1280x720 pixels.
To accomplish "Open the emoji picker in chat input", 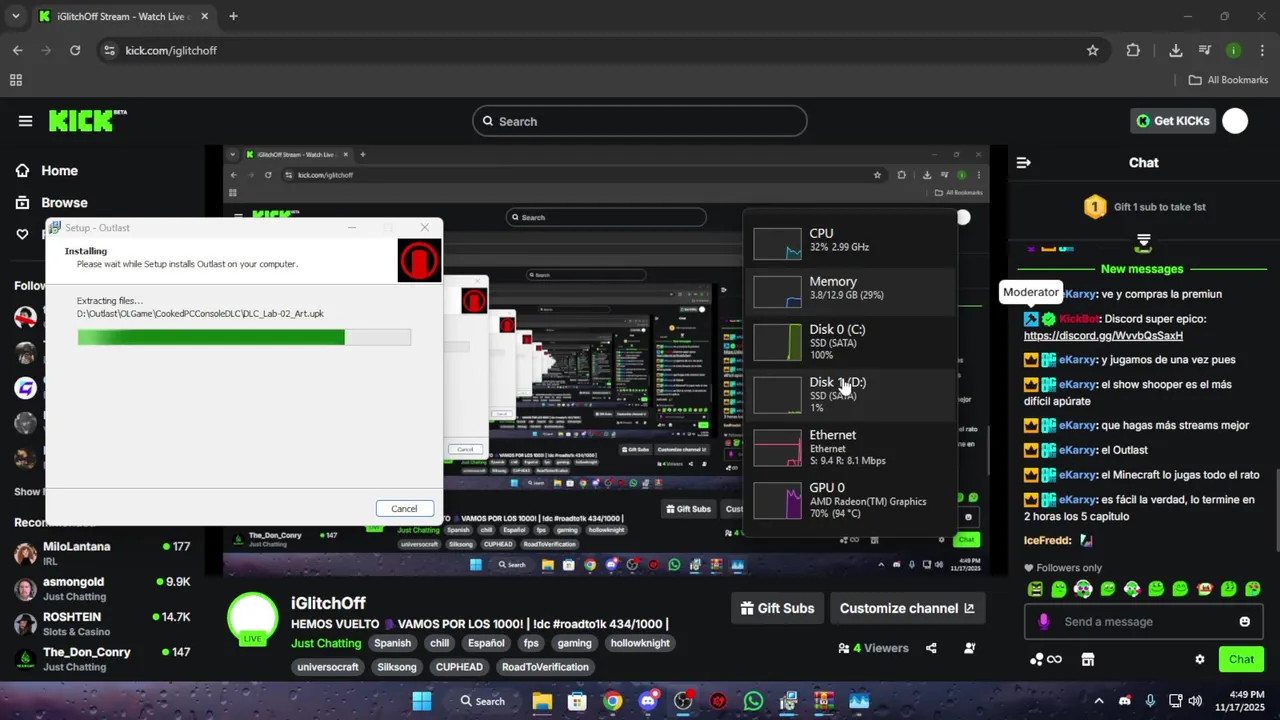I will (1244, 622).
